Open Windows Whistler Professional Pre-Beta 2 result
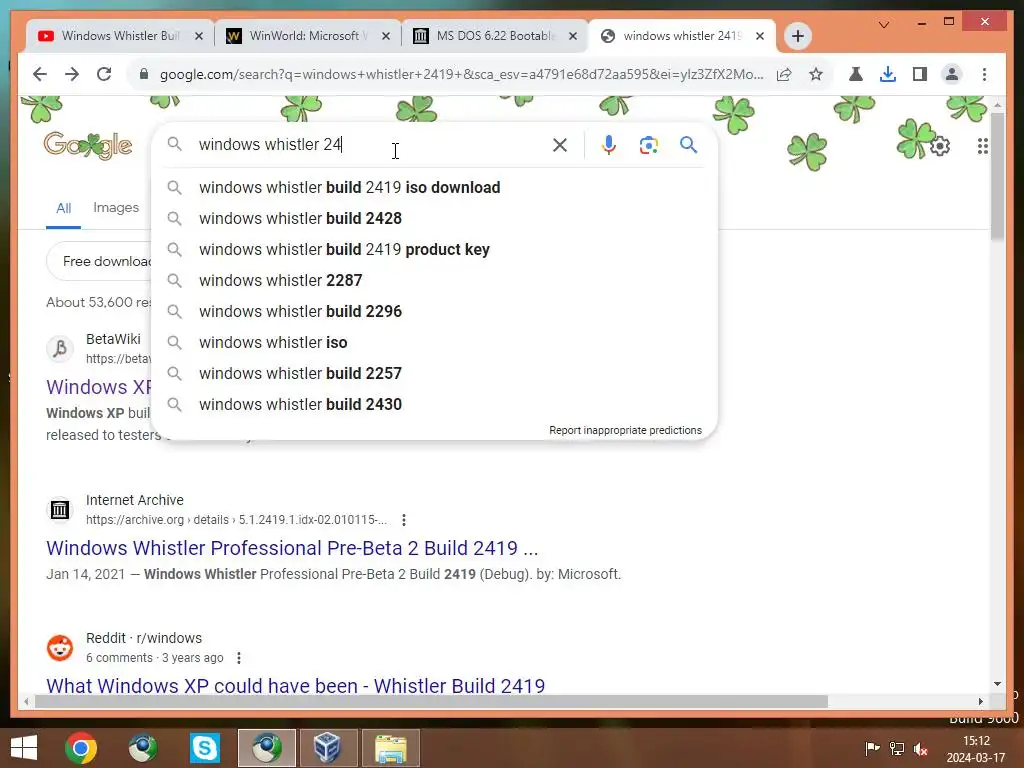1024x768 pixels. point(292,548)
